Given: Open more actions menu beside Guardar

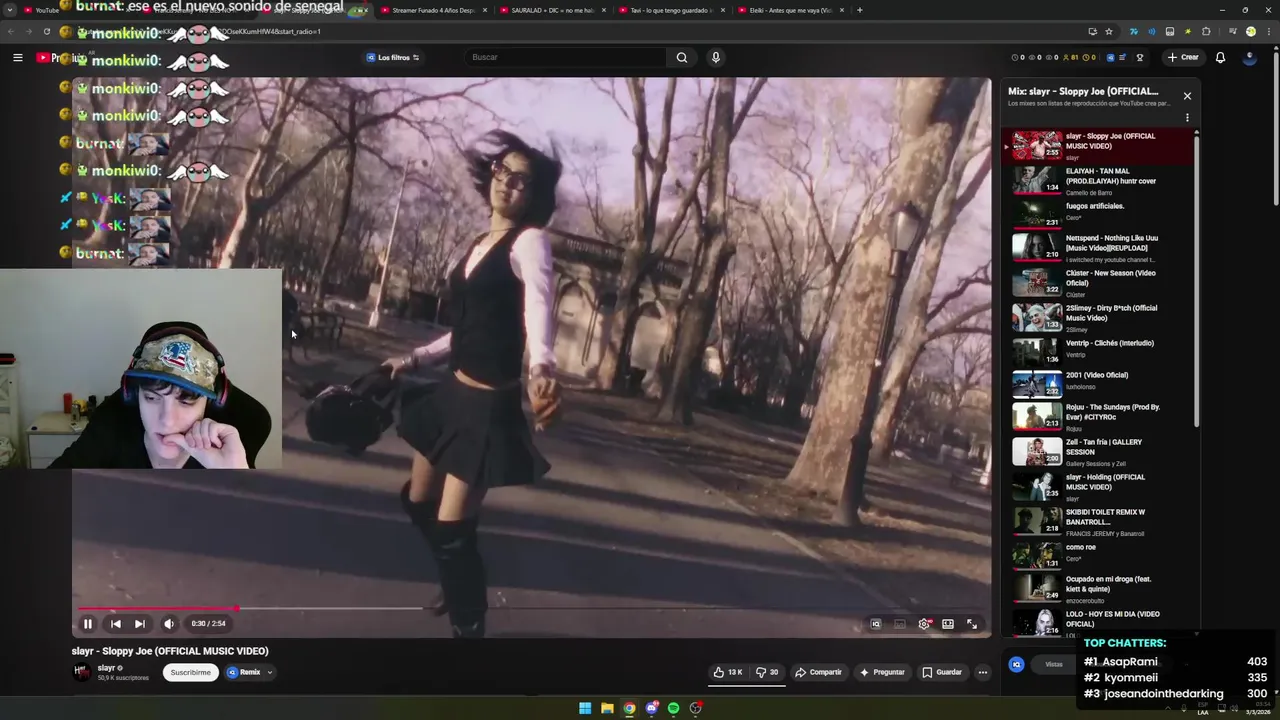Looking at the screenshot, I should 983,672.
